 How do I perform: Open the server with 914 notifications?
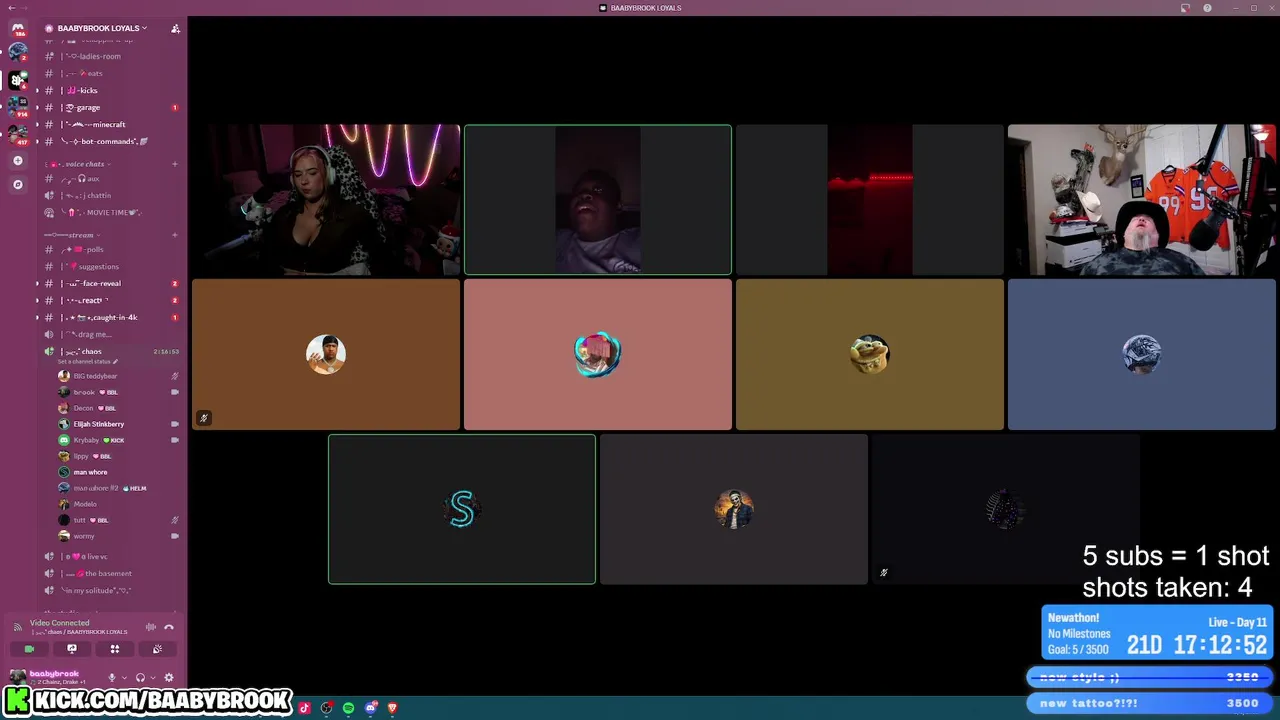17,106
